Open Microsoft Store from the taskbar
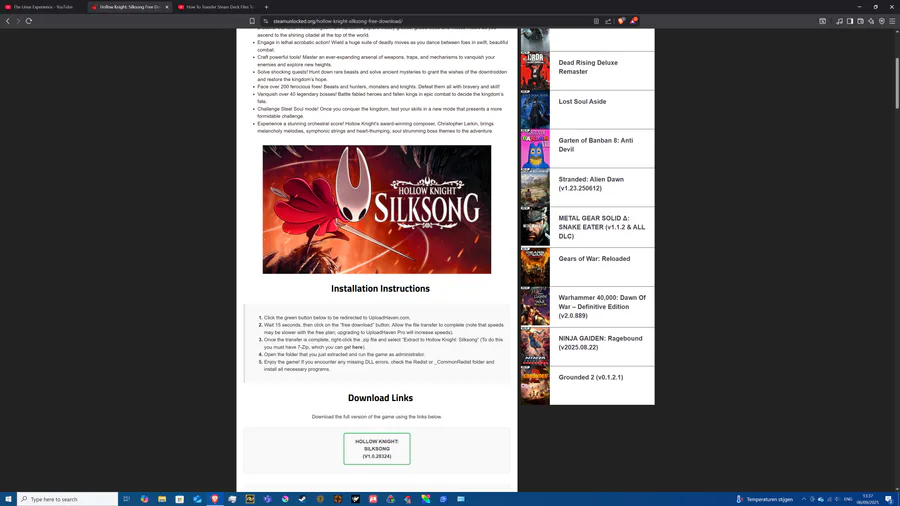900x506 pixels. point(180,499)
